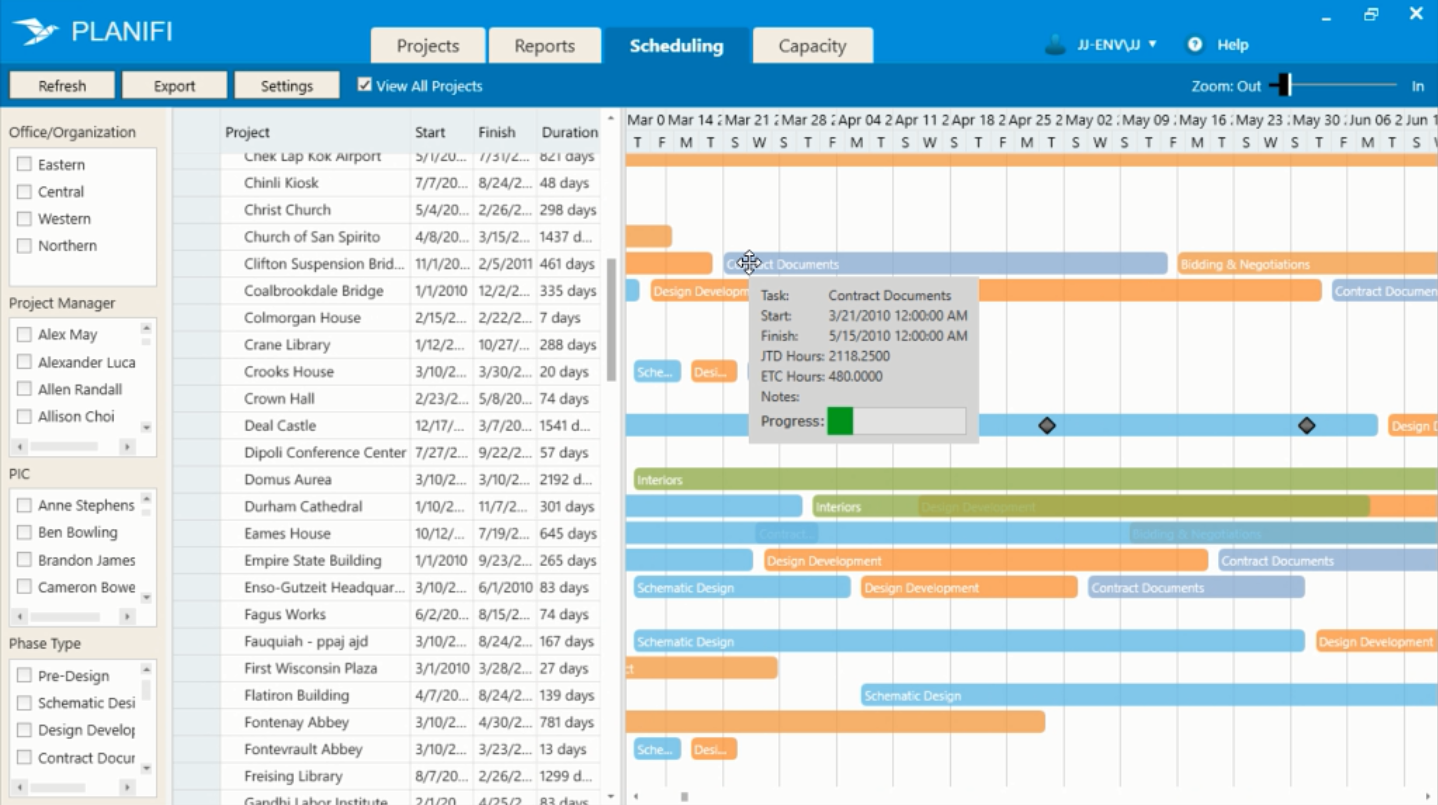1438x805 pixels.
Task: Click the first diamond milestone on Deal Castle
Action: (1047, 426)
